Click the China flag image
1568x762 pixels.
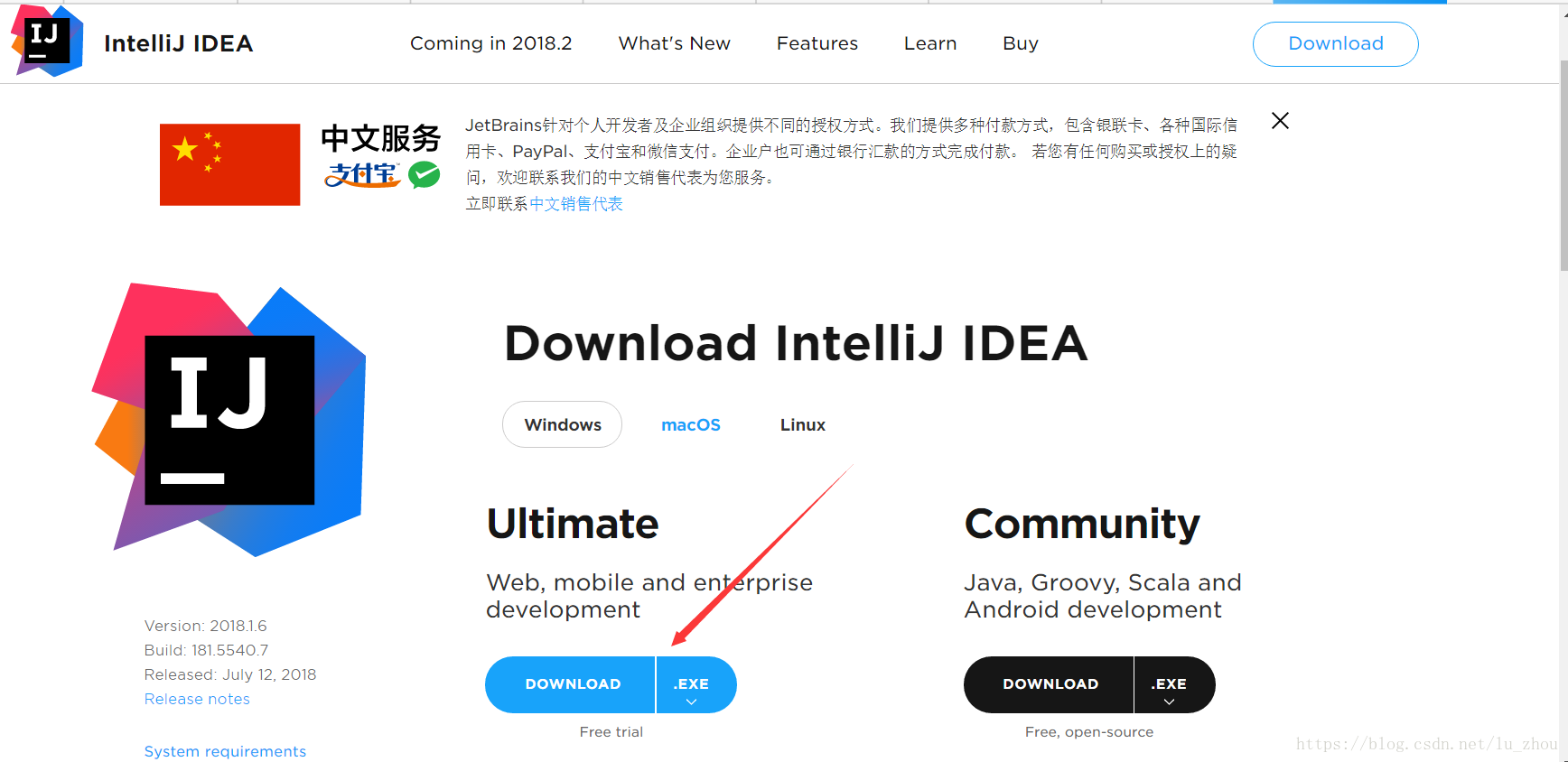point(229,164)
